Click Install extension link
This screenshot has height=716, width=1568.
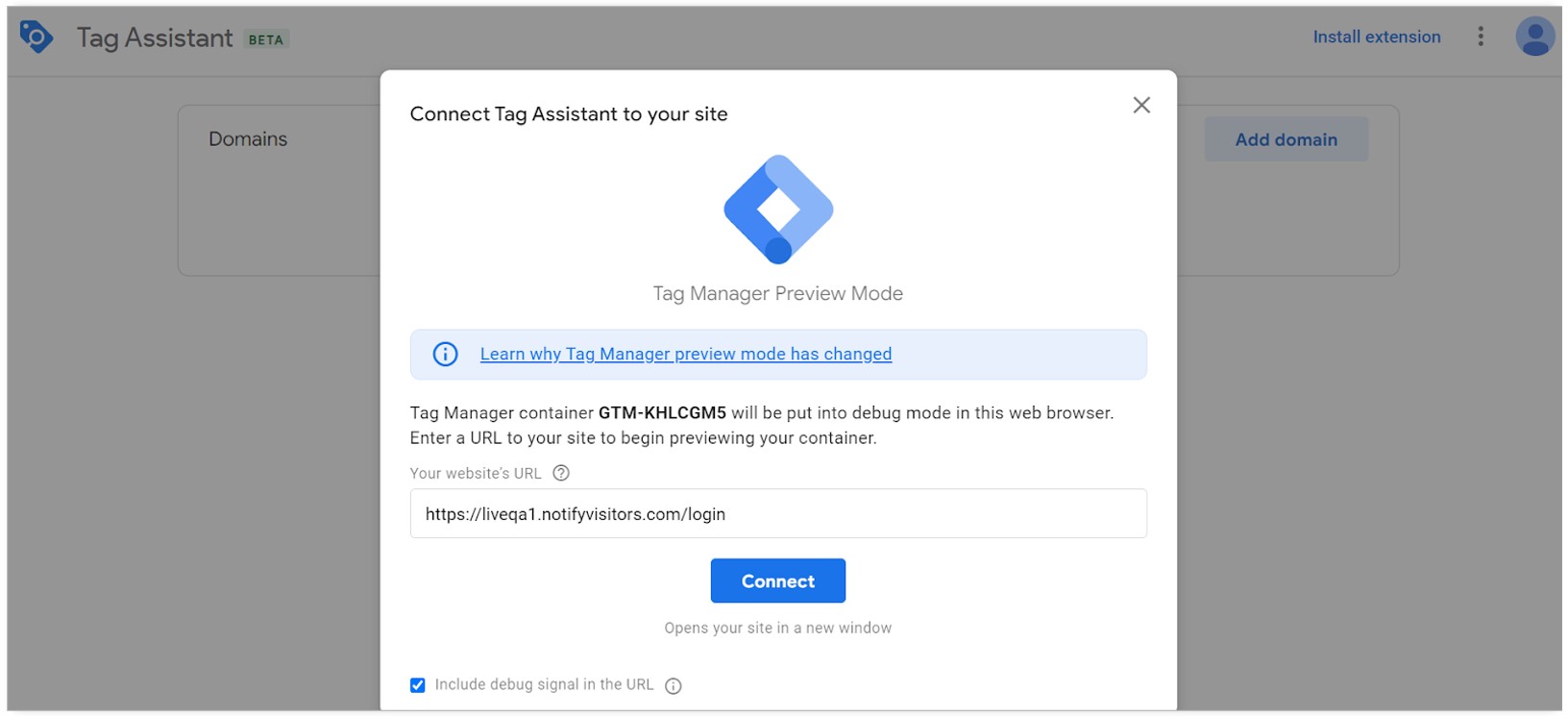[1377, 37]
